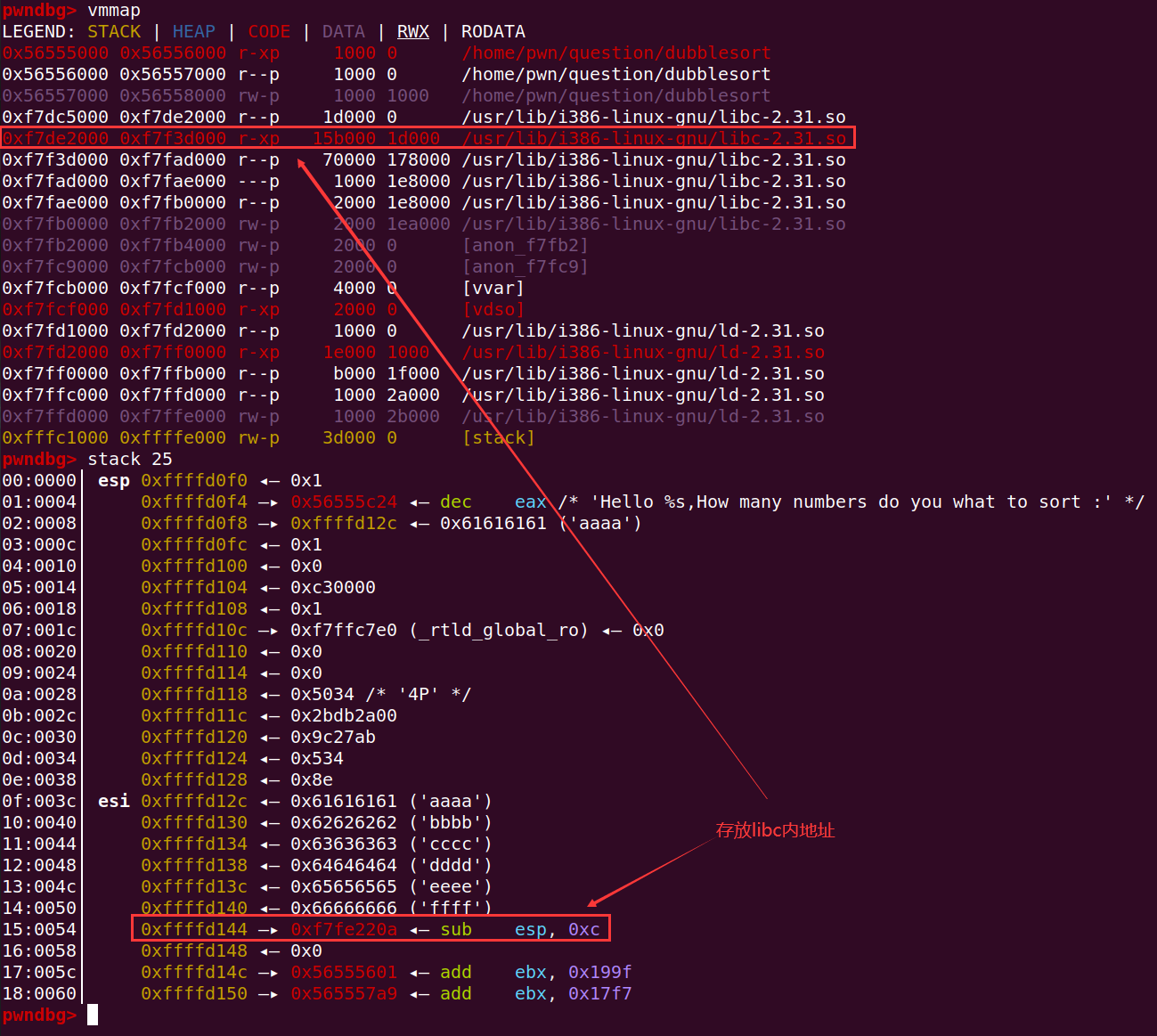The width and height of the screenshot is (1157, 1036).
Task: Click the esp register label
Action: click(x=114, y=481)
